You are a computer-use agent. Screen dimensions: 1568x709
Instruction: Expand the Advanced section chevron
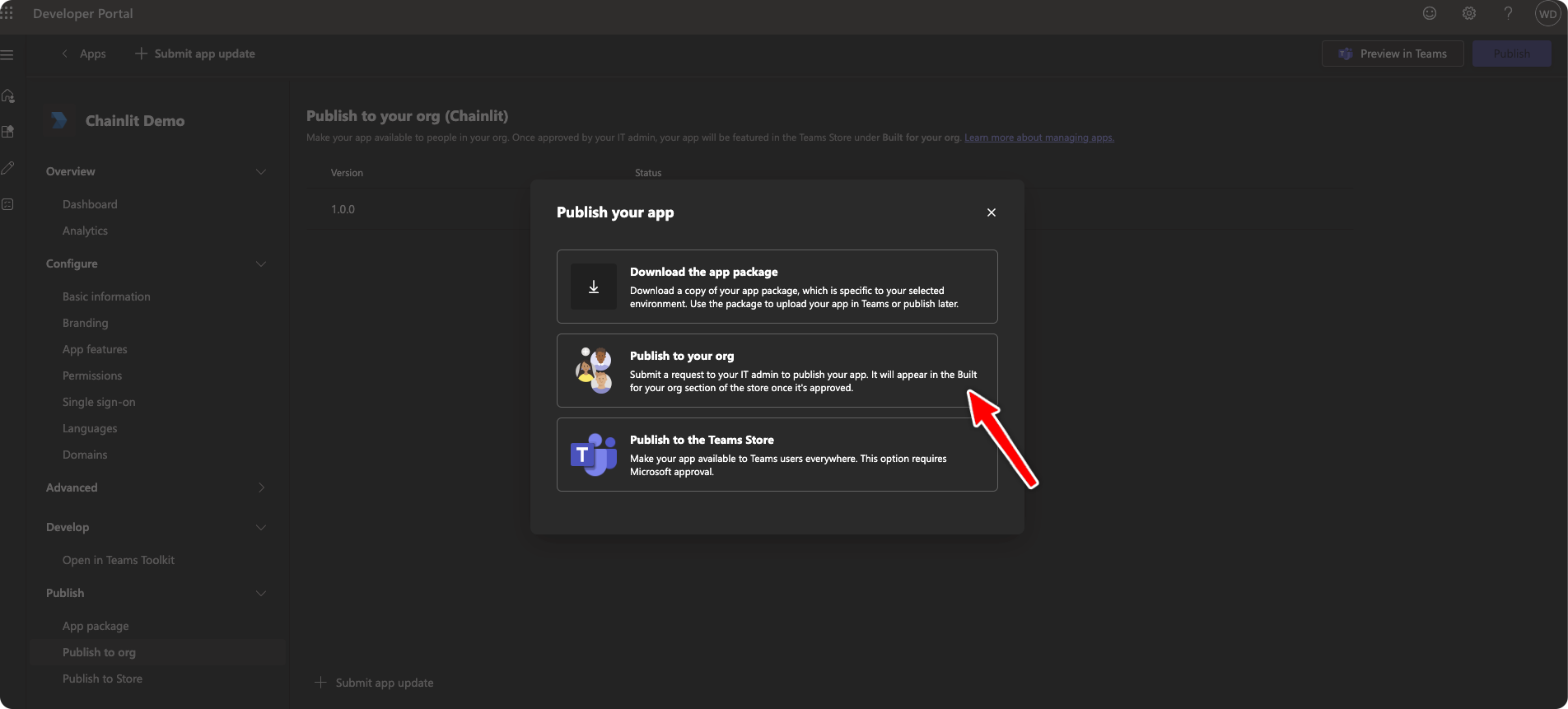click(x=261, y=487)
